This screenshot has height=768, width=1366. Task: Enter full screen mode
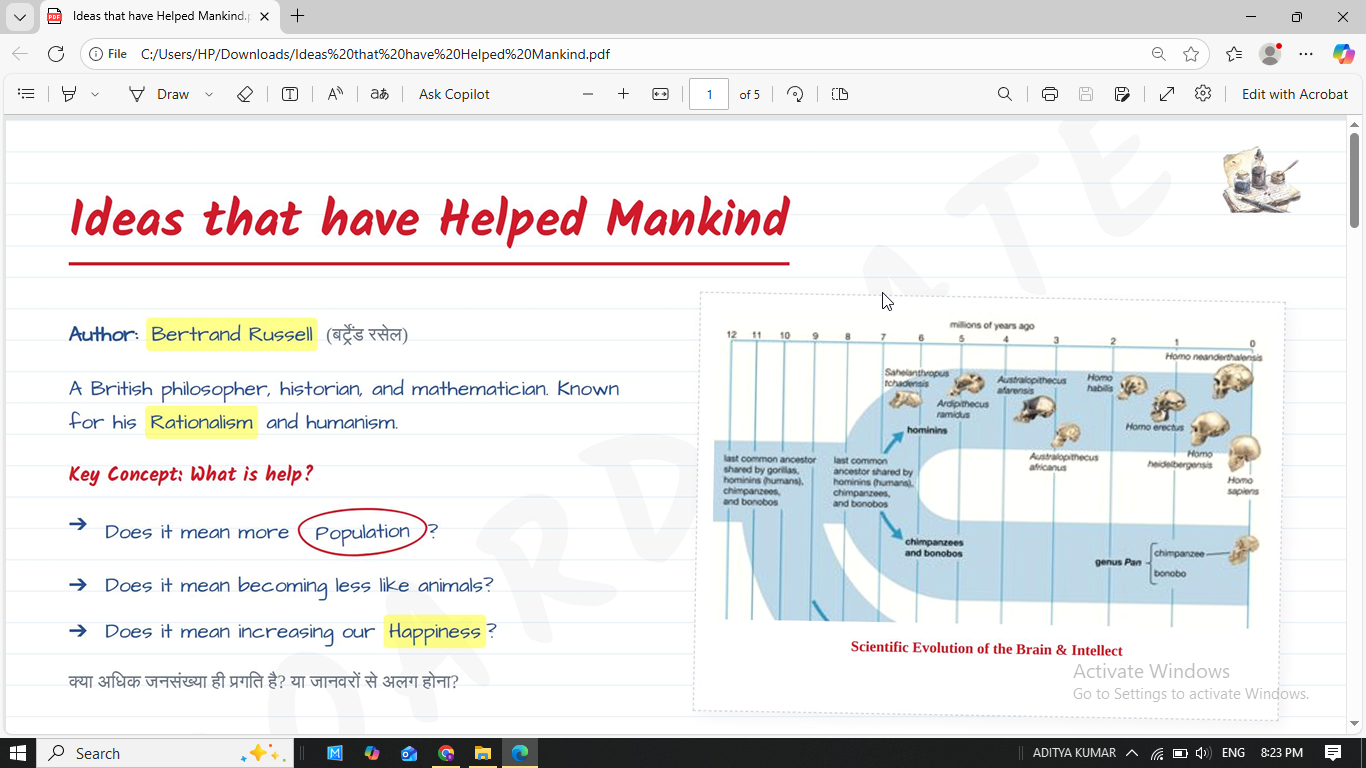coord(1167,94)
